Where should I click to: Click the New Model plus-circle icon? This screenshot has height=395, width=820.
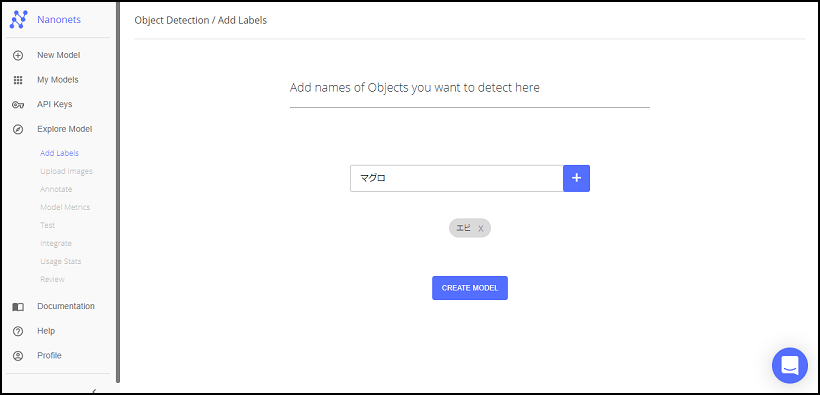[x=18, y=55]
